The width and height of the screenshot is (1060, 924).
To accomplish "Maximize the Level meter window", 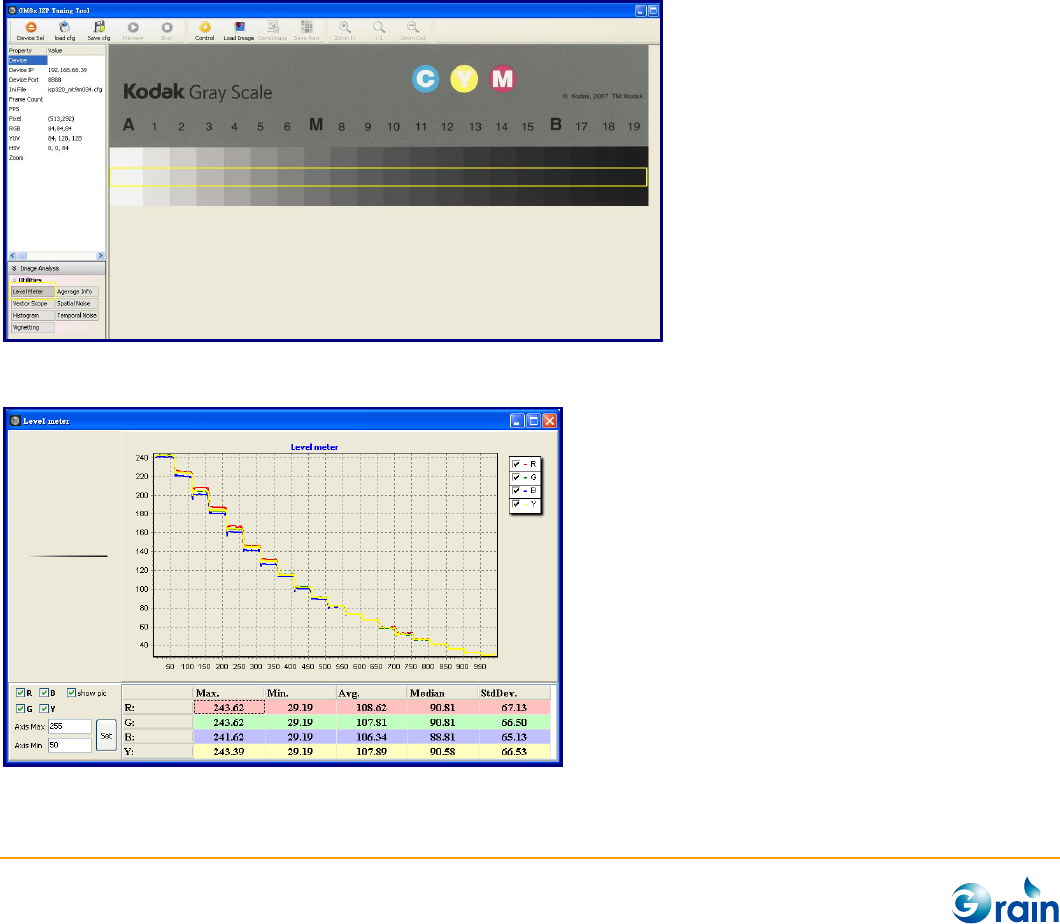I will click(x=533, y=421).
